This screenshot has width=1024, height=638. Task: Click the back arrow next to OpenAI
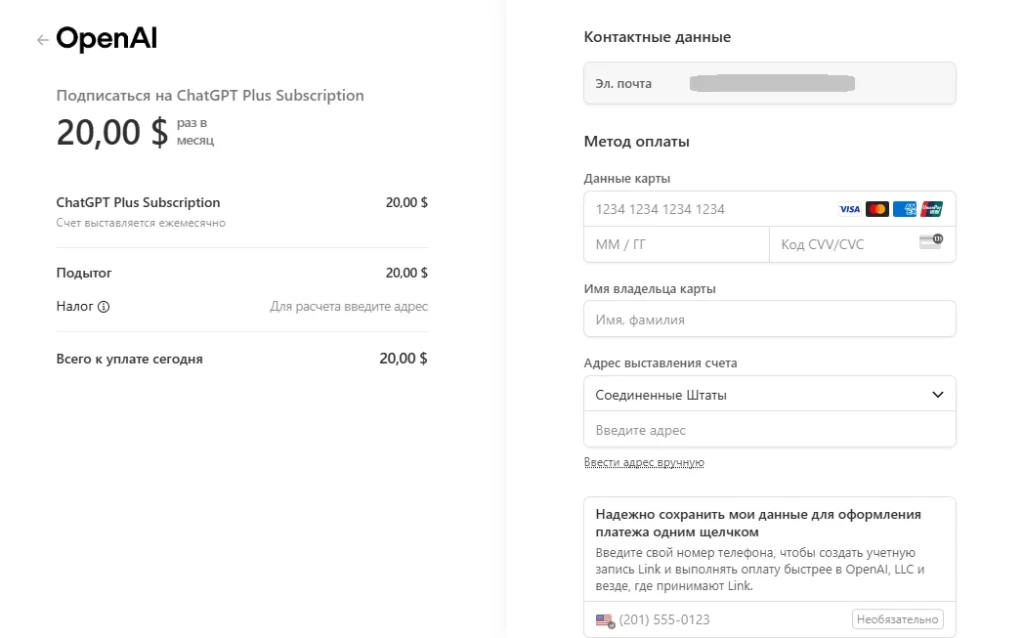pyautogui.click(x=42, y=40)
